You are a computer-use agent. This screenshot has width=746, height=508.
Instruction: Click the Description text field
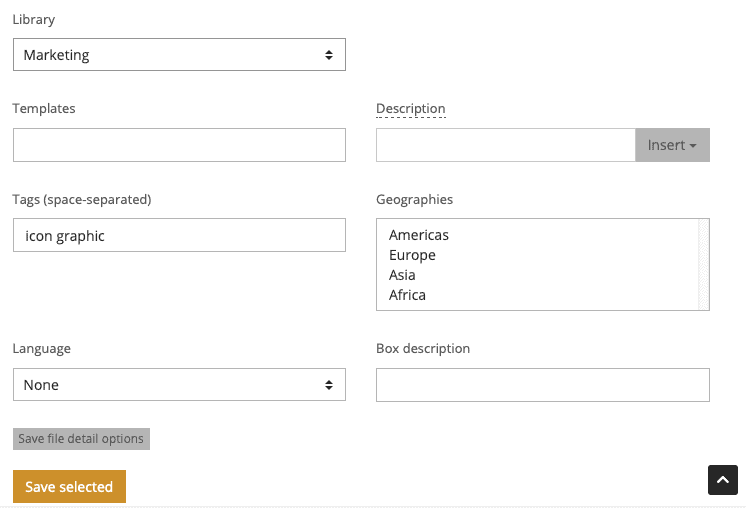pyautogui.click(x=506, y=145)
